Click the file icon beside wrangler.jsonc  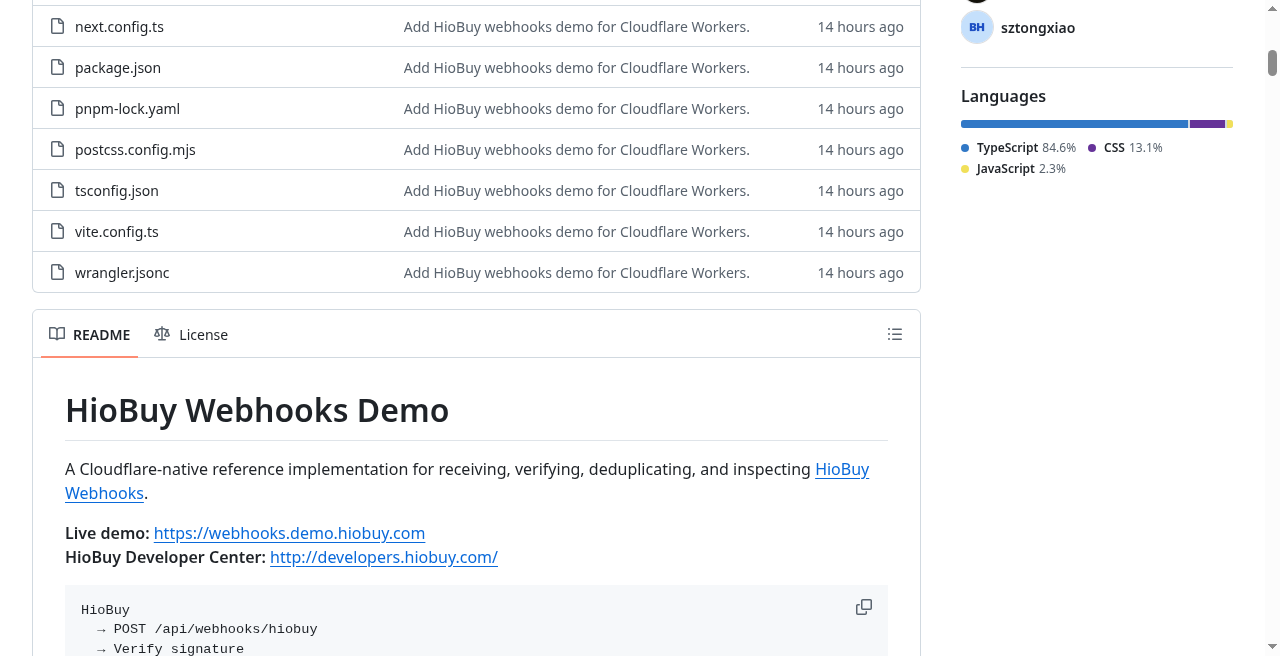click(57, 273)
